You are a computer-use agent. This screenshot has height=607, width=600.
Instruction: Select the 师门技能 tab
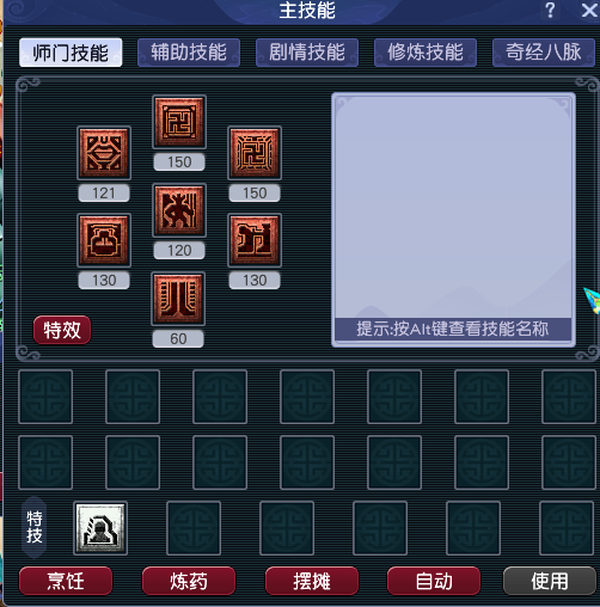tap(70, 52)
